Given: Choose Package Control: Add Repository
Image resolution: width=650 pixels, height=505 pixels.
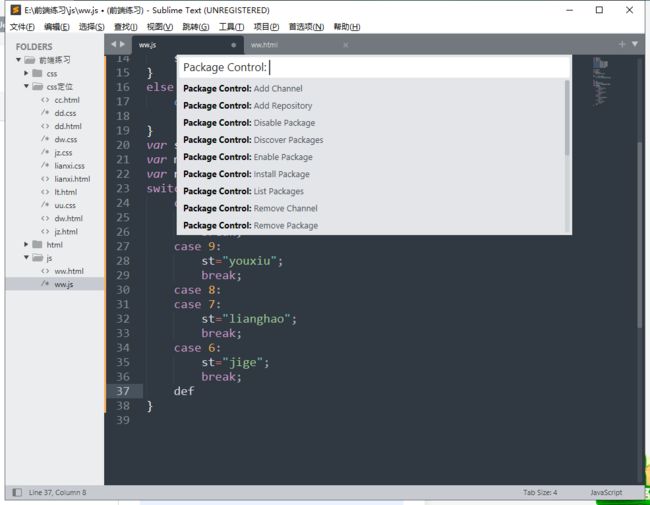Looking at the screenshot, I should 371,106.
